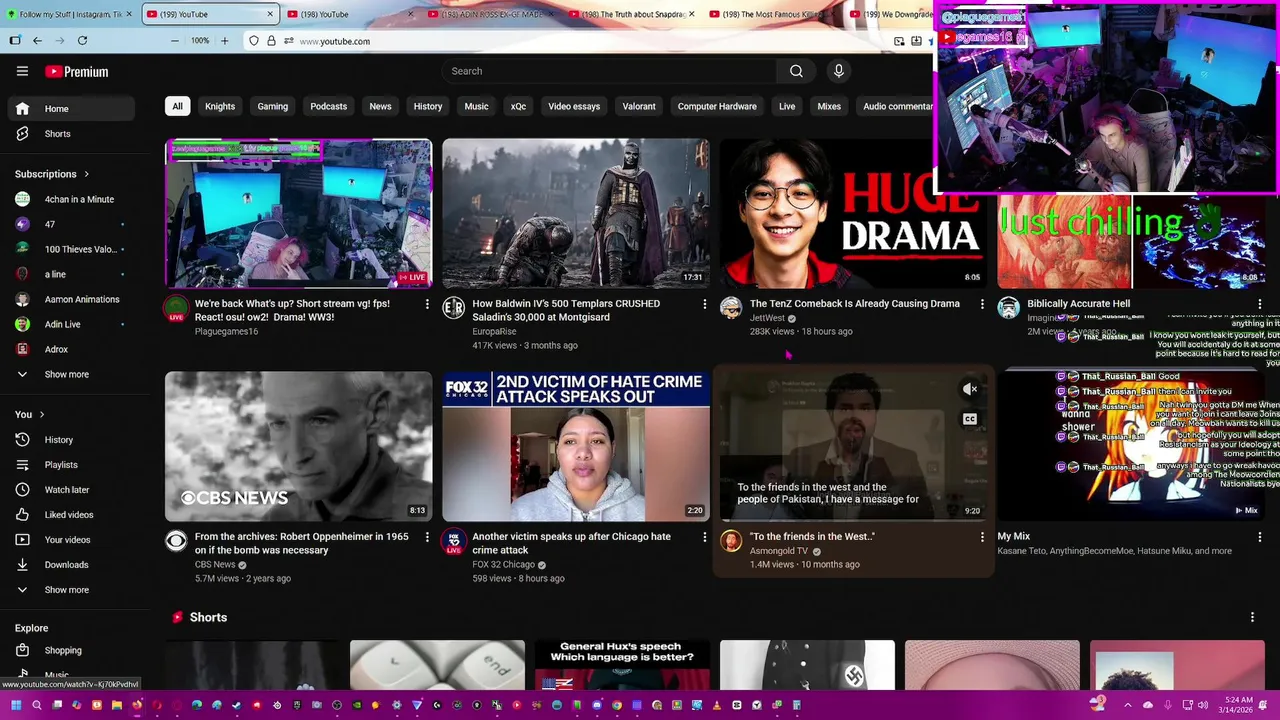Open Shopping under Explore
Viewport: 1280px width, 720px height.
[71, 650]
